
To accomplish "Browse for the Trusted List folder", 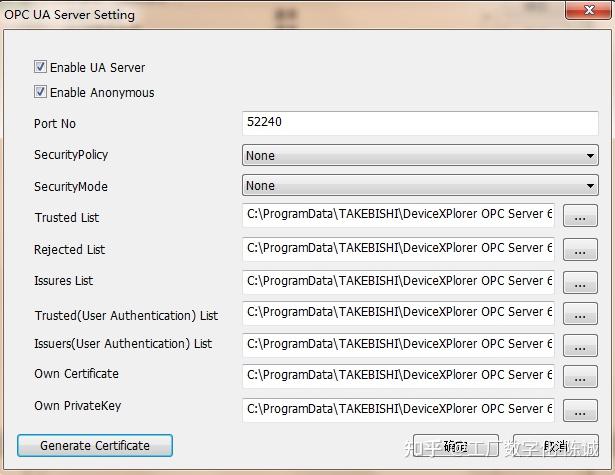I will coord(580,215).
